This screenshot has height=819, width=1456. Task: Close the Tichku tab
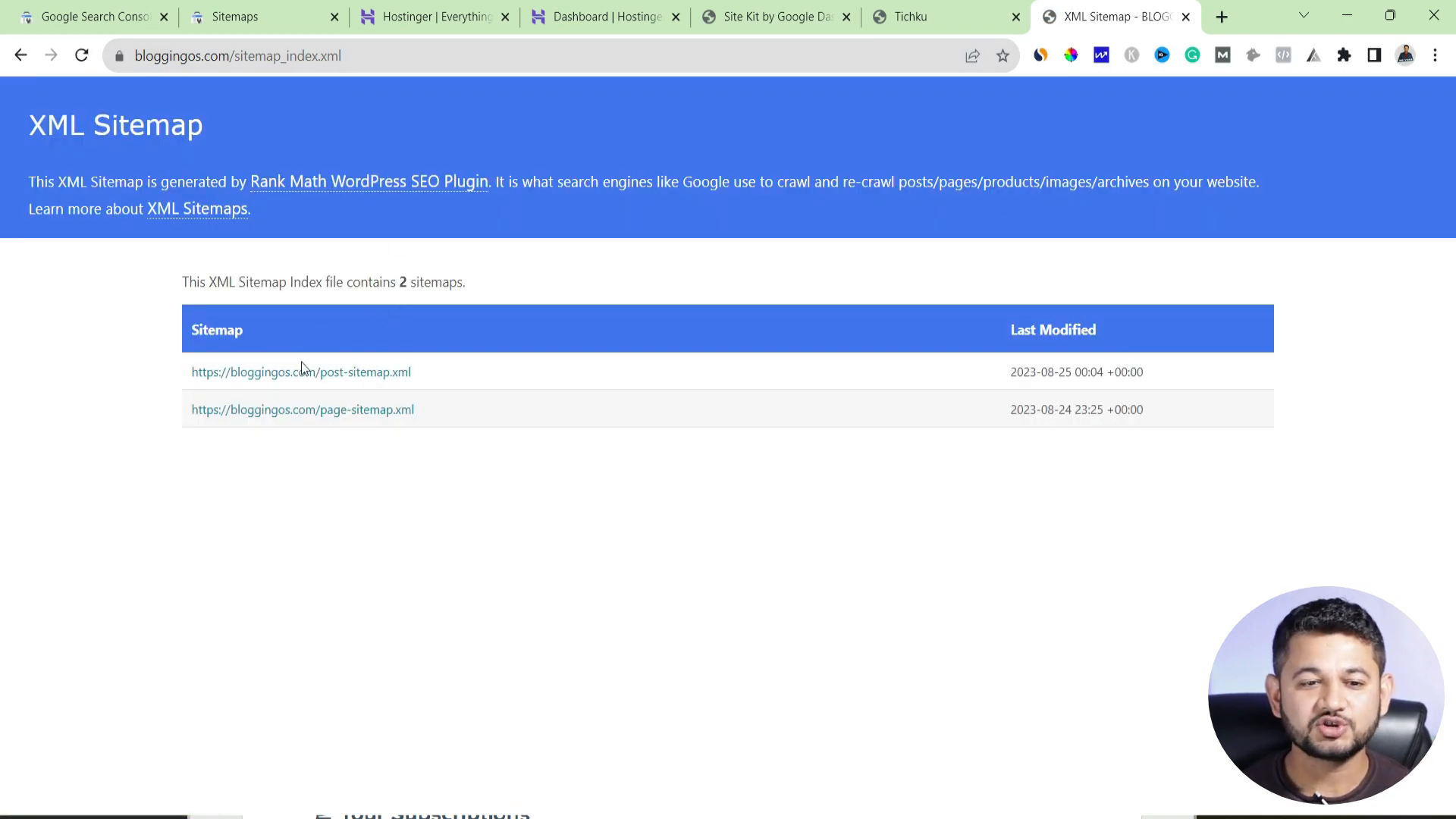click(1016, 17)
